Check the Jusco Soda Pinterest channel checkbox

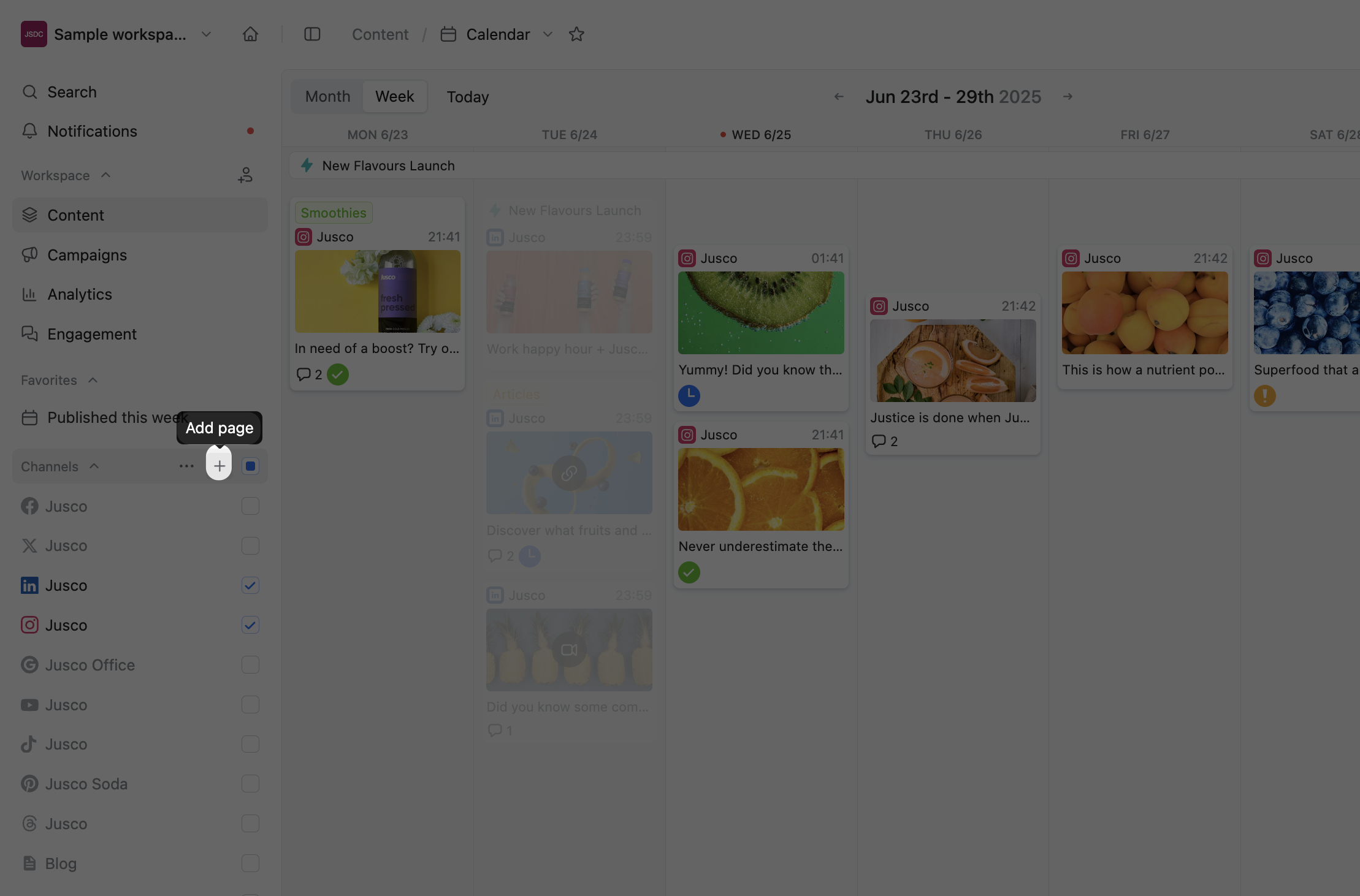[x=250, y=784]
